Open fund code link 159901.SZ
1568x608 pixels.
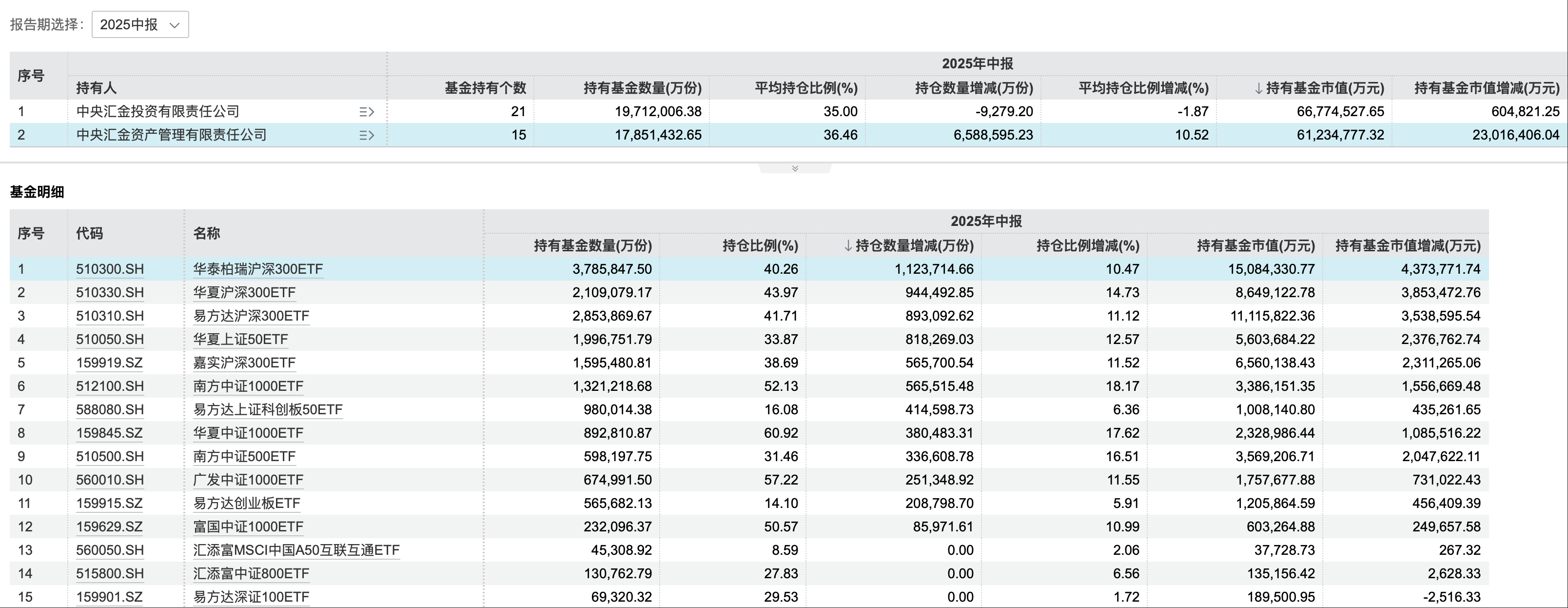[109, 597]
